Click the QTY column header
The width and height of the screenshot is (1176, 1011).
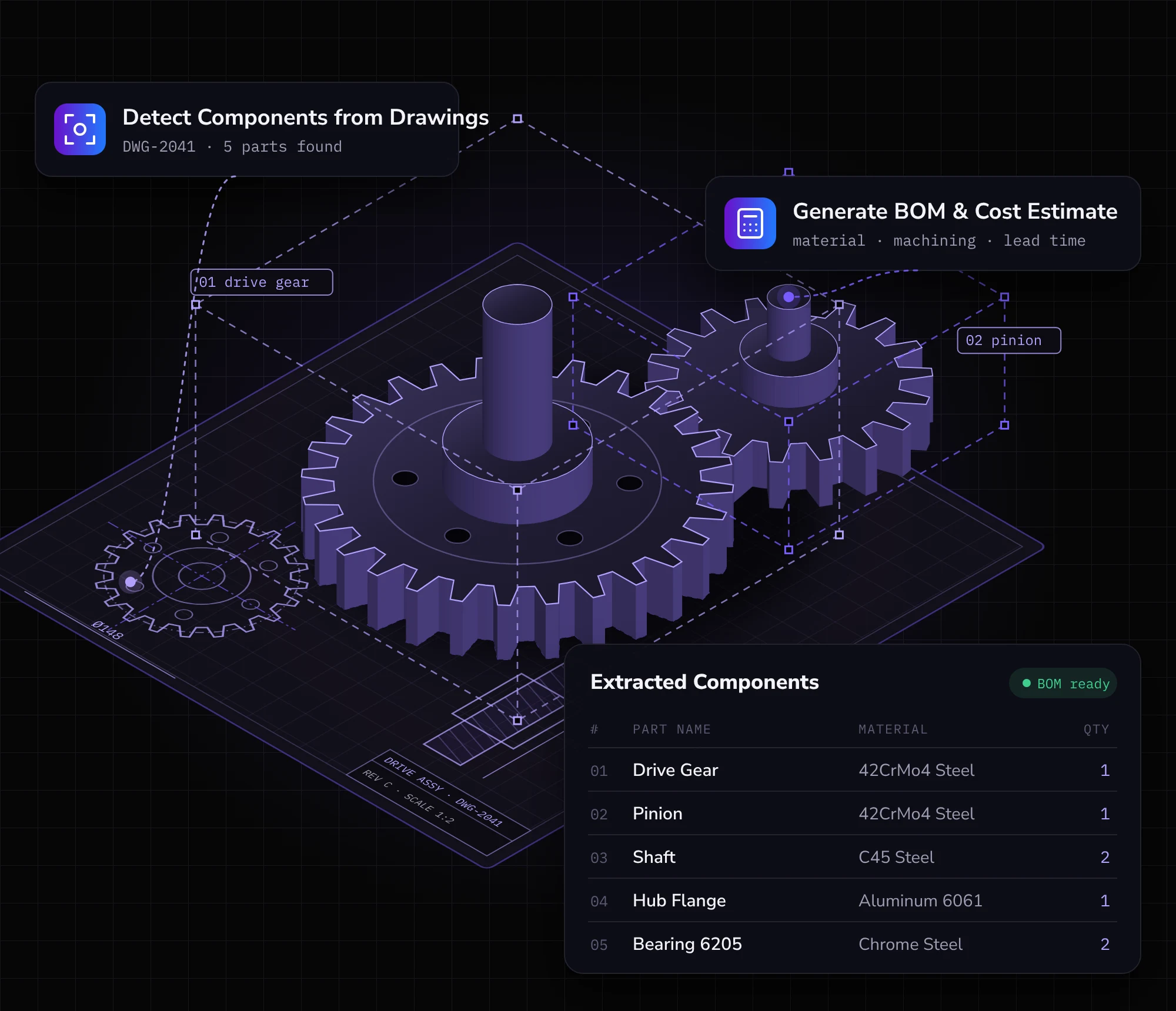(1096, 729)
